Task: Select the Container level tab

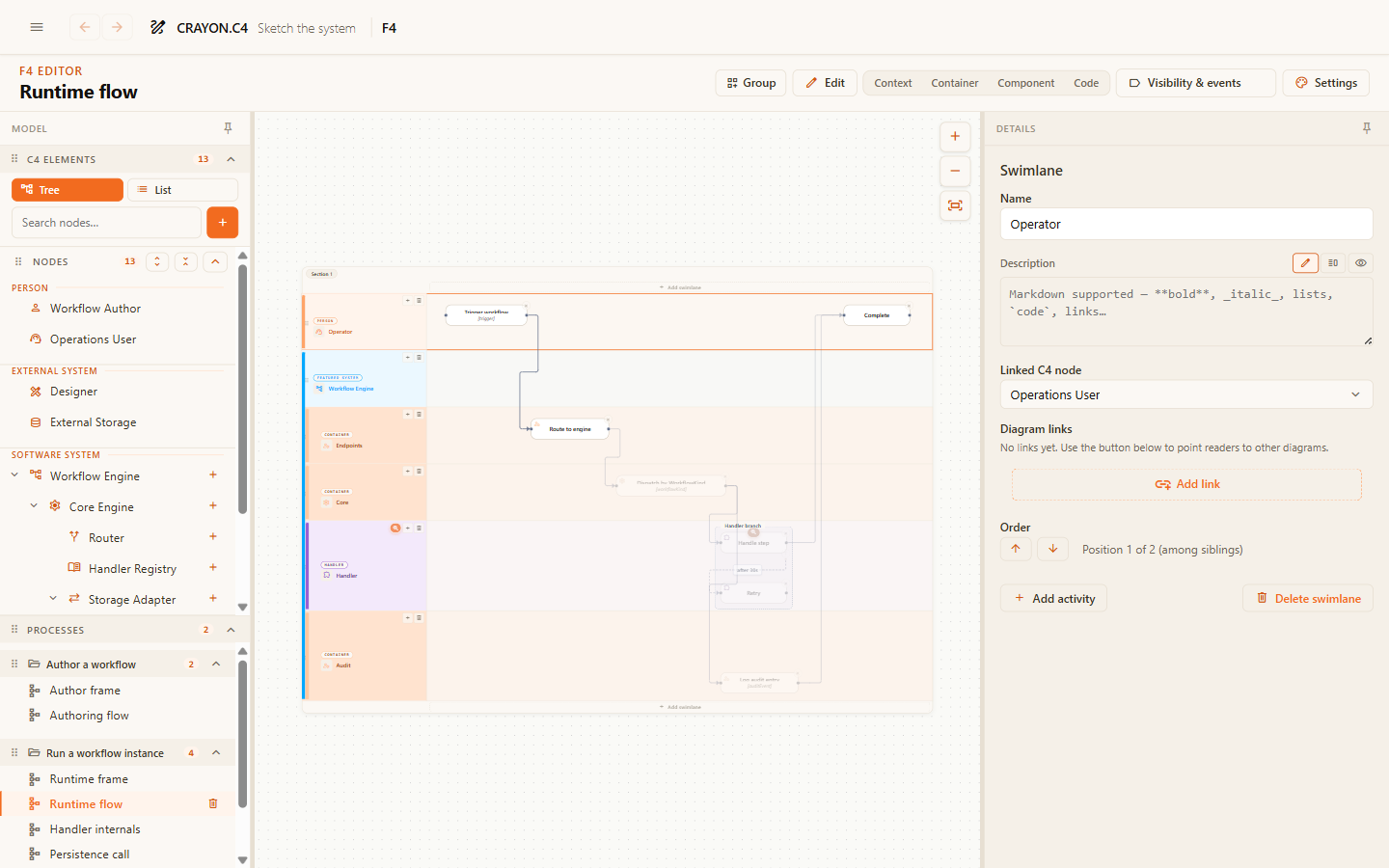Action: 954,83
